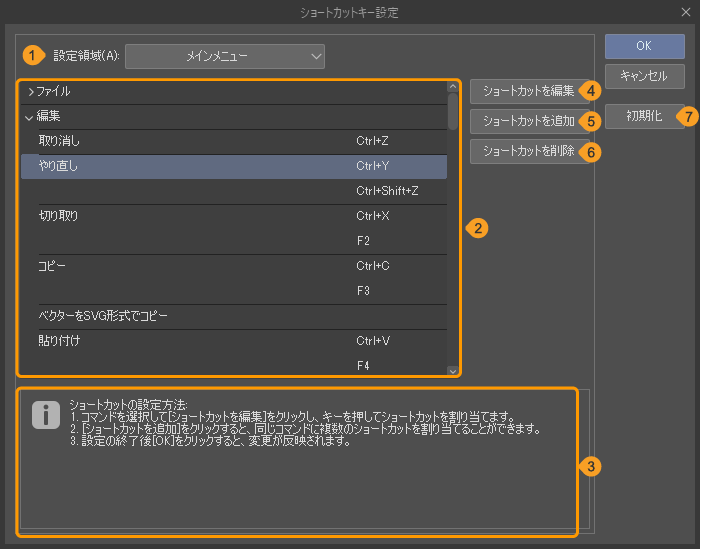The image size is (708, 550).
Task: Select the Ctrl+Shift+Z shortcut entry
Action: 386,191
